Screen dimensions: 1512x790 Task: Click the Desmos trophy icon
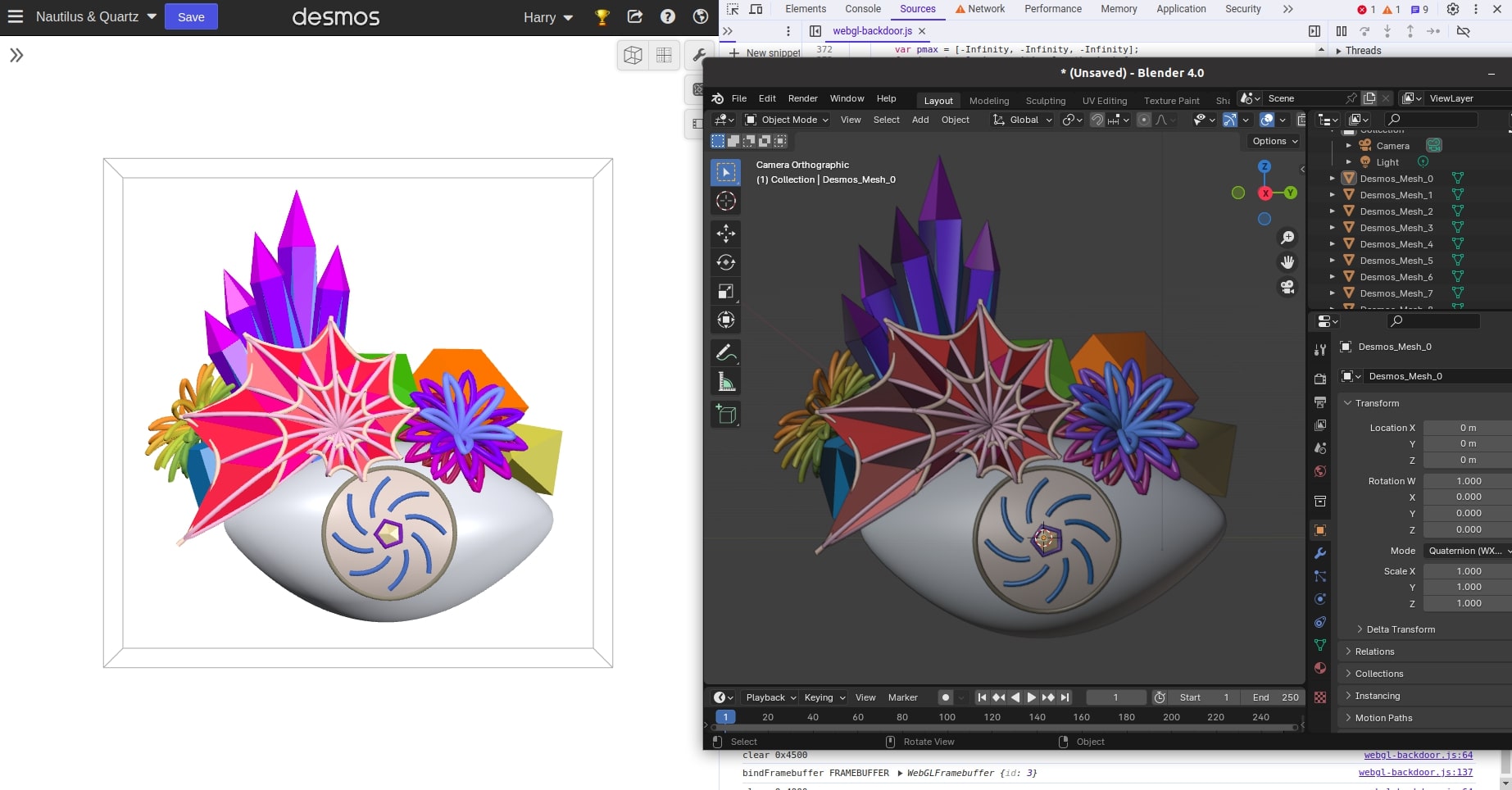[602, 17]
